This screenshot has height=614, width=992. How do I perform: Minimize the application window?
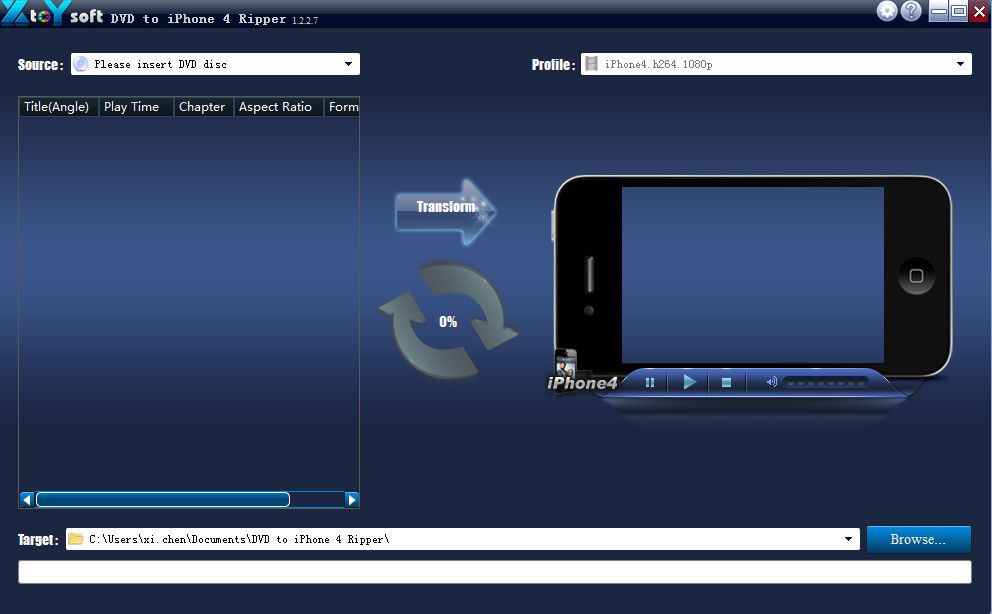939,11
